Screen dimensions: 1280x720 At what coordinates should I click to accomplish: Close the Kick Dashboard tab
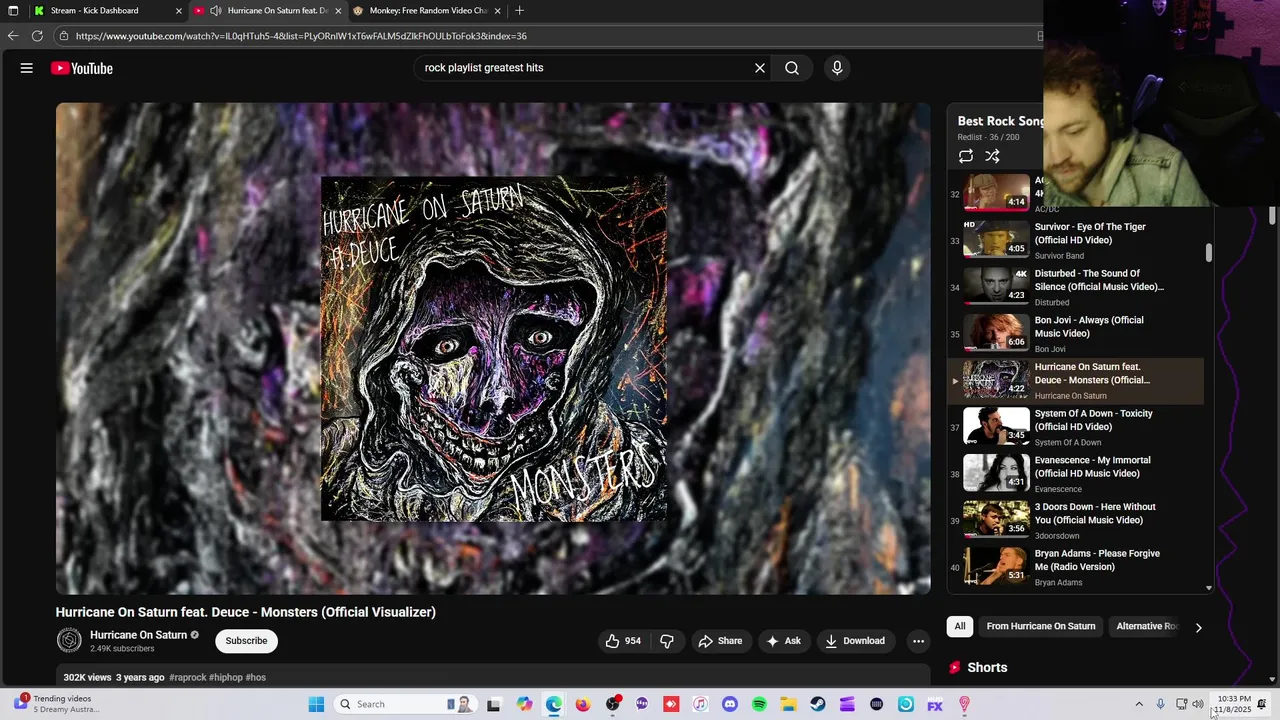click(178, 11)
